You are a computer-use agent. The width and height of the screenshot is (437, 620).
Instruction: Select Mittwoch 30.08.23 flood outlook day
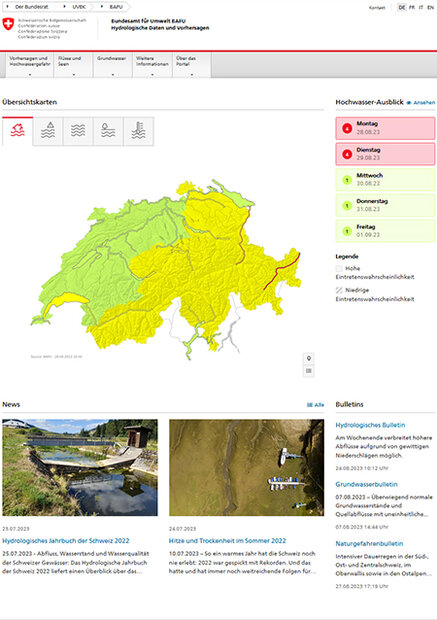385,180
